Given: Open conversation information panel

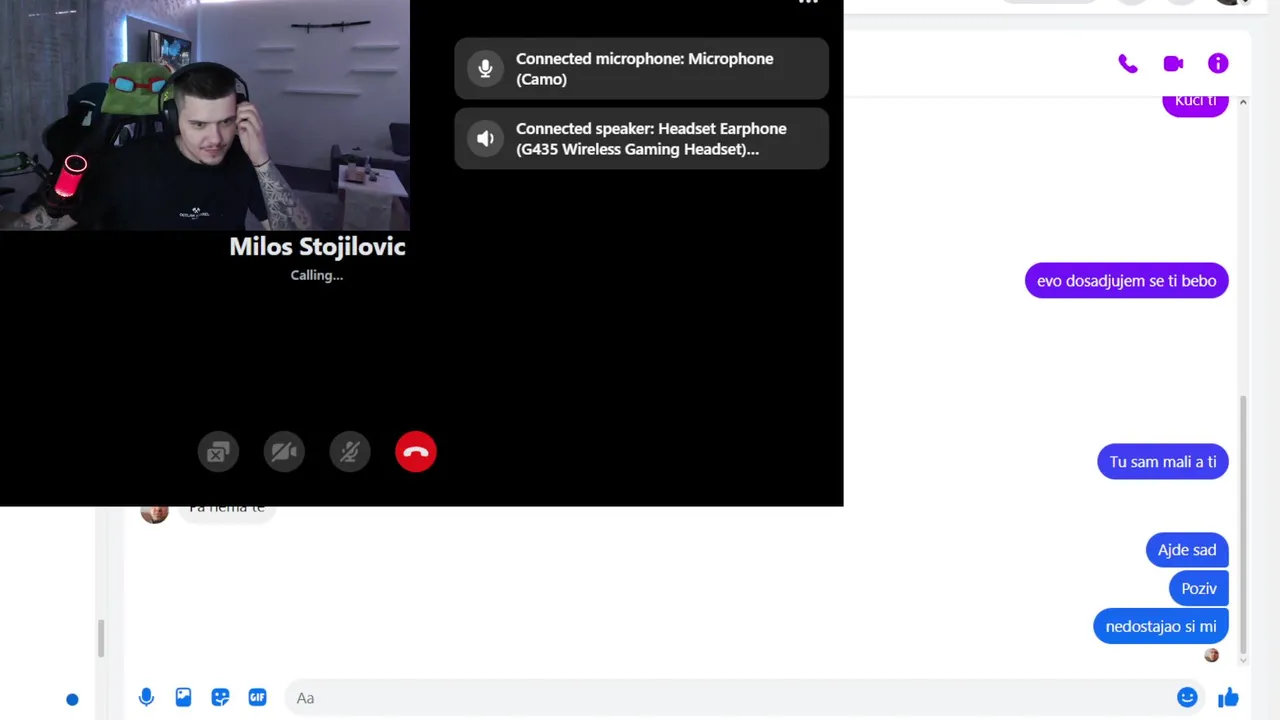Looking at the screenshot, I should tap(1218, 64).
